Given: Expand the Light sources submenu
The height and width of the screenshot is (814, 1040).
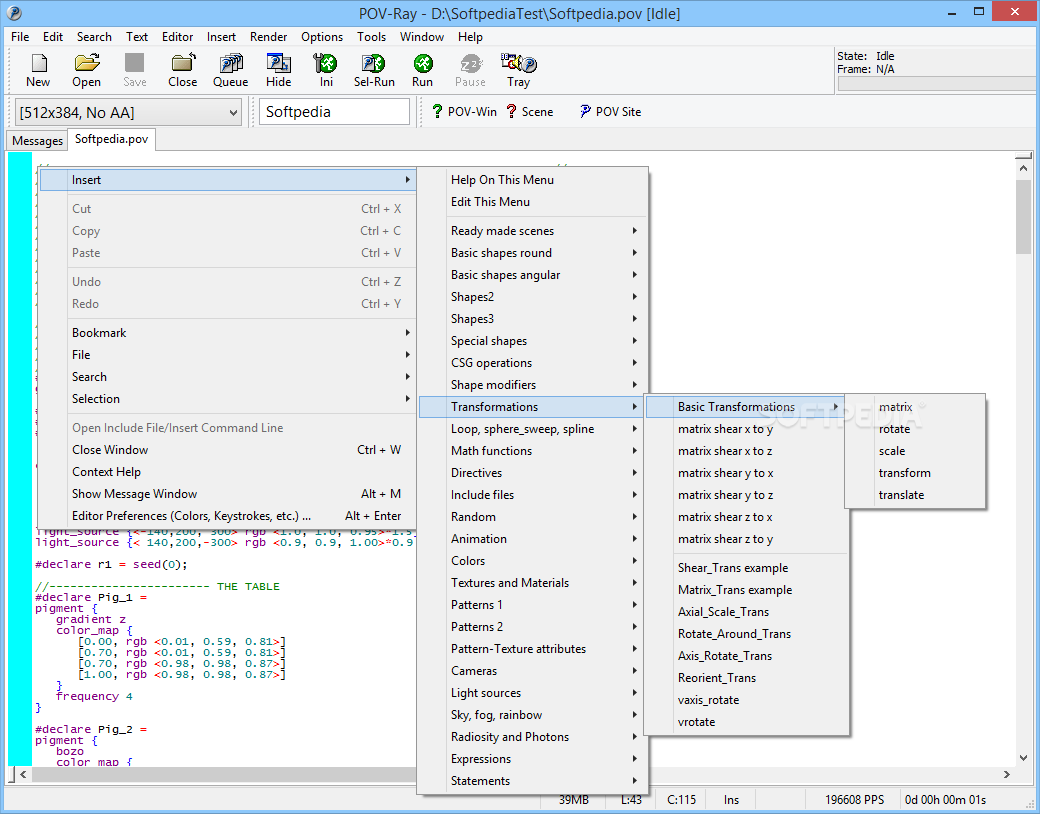Looking at the screenshot, I should coord(533,693).
